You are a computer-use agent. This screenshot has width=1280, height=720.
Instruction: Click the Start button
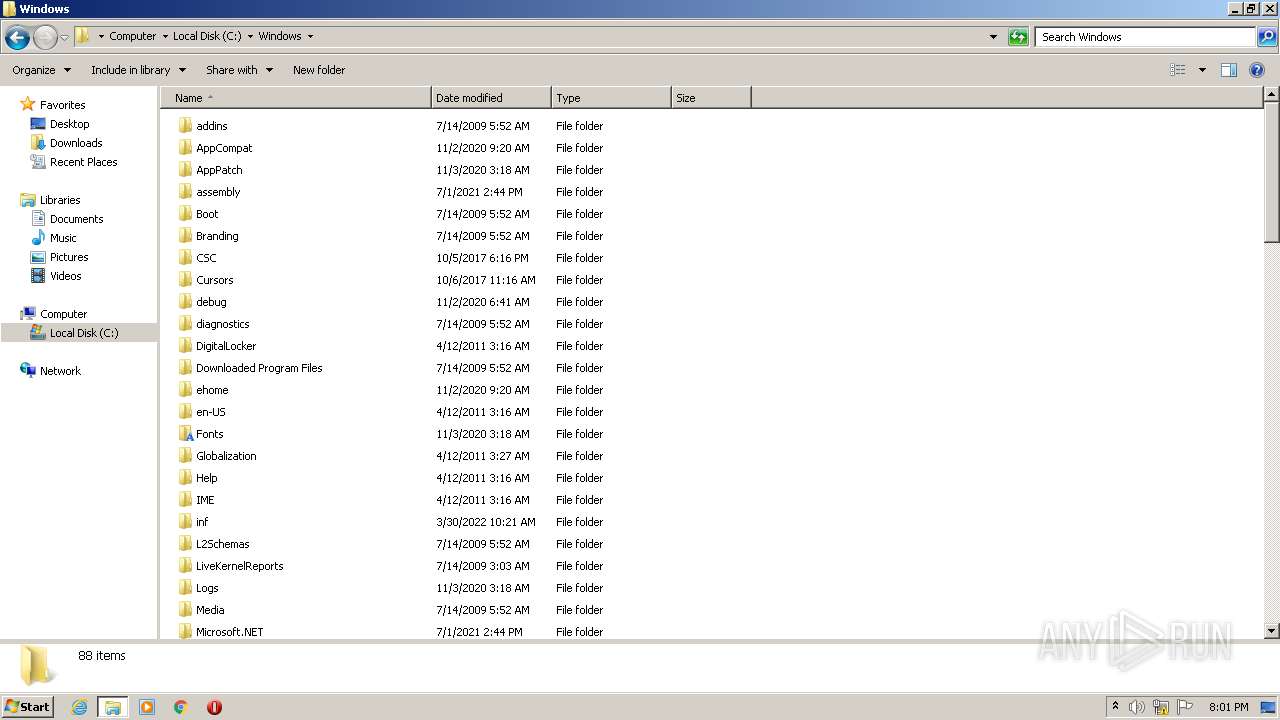tap(28, 707)
